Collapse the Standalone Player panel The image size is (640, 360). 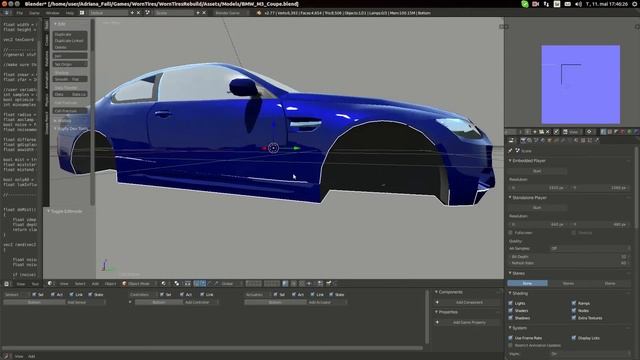point(510,198)
